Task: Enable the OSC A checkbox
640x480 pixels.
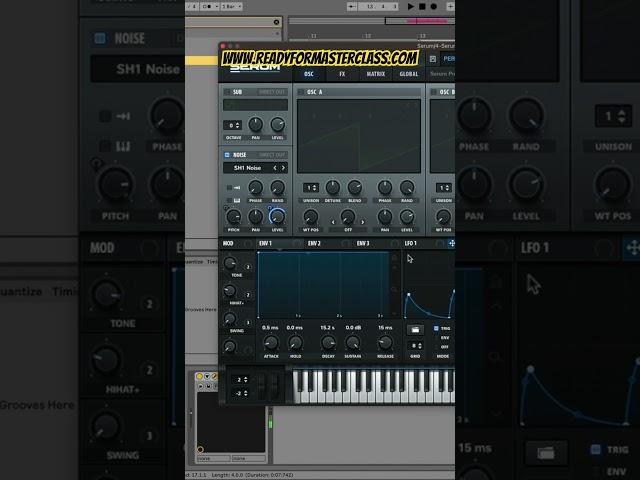Action: (301, 92)
